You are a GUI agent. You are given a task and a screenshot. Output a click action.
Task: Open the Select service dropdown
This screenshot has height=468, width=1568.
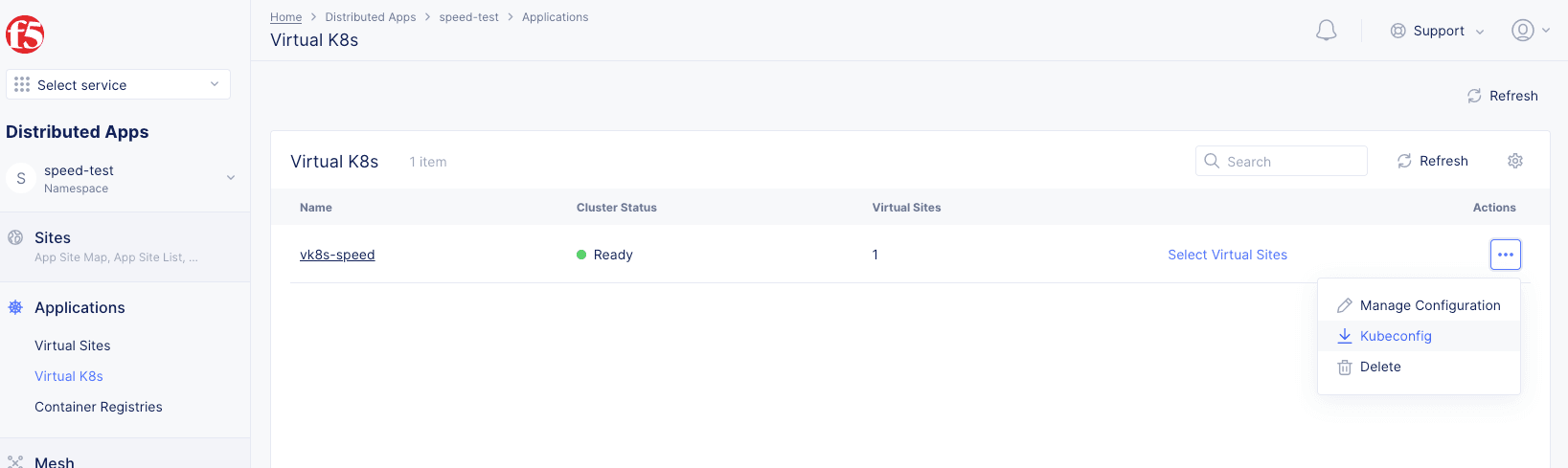pyautogui.click(x=118, y=84)
